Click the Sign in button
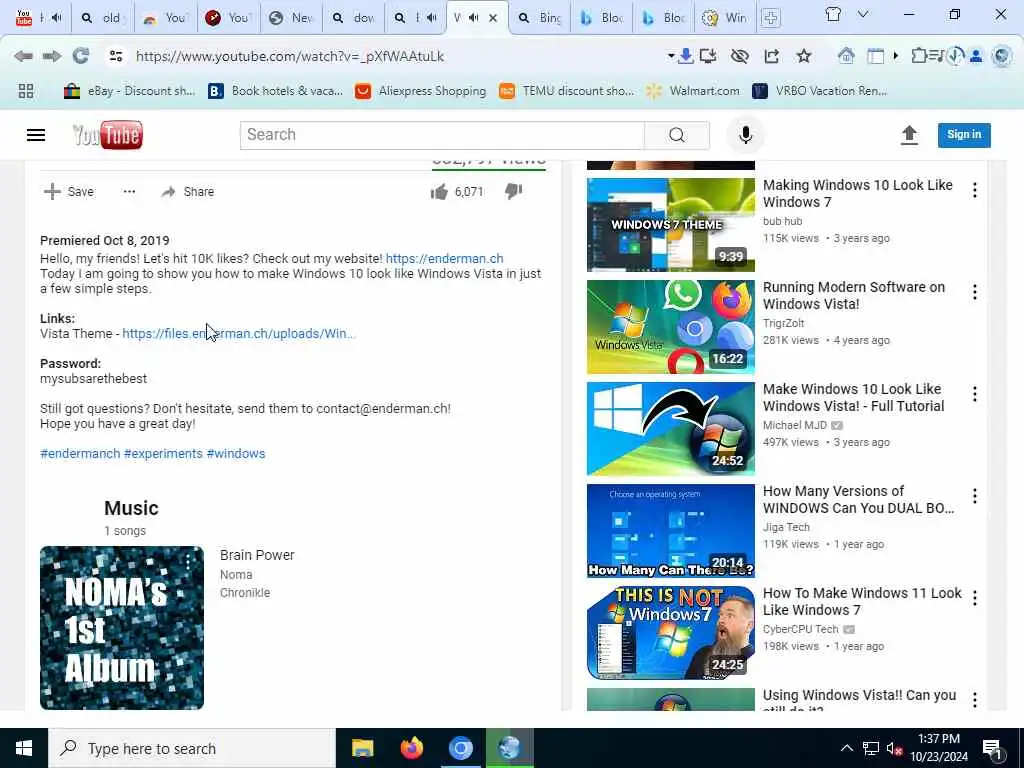Screen dimensions: 1024x768 click(x=964, y=135)
